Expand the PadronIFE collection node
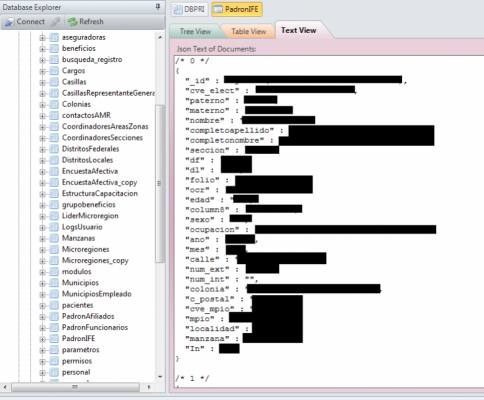Screen dimensions: 484x400 [x=42, y=339]
